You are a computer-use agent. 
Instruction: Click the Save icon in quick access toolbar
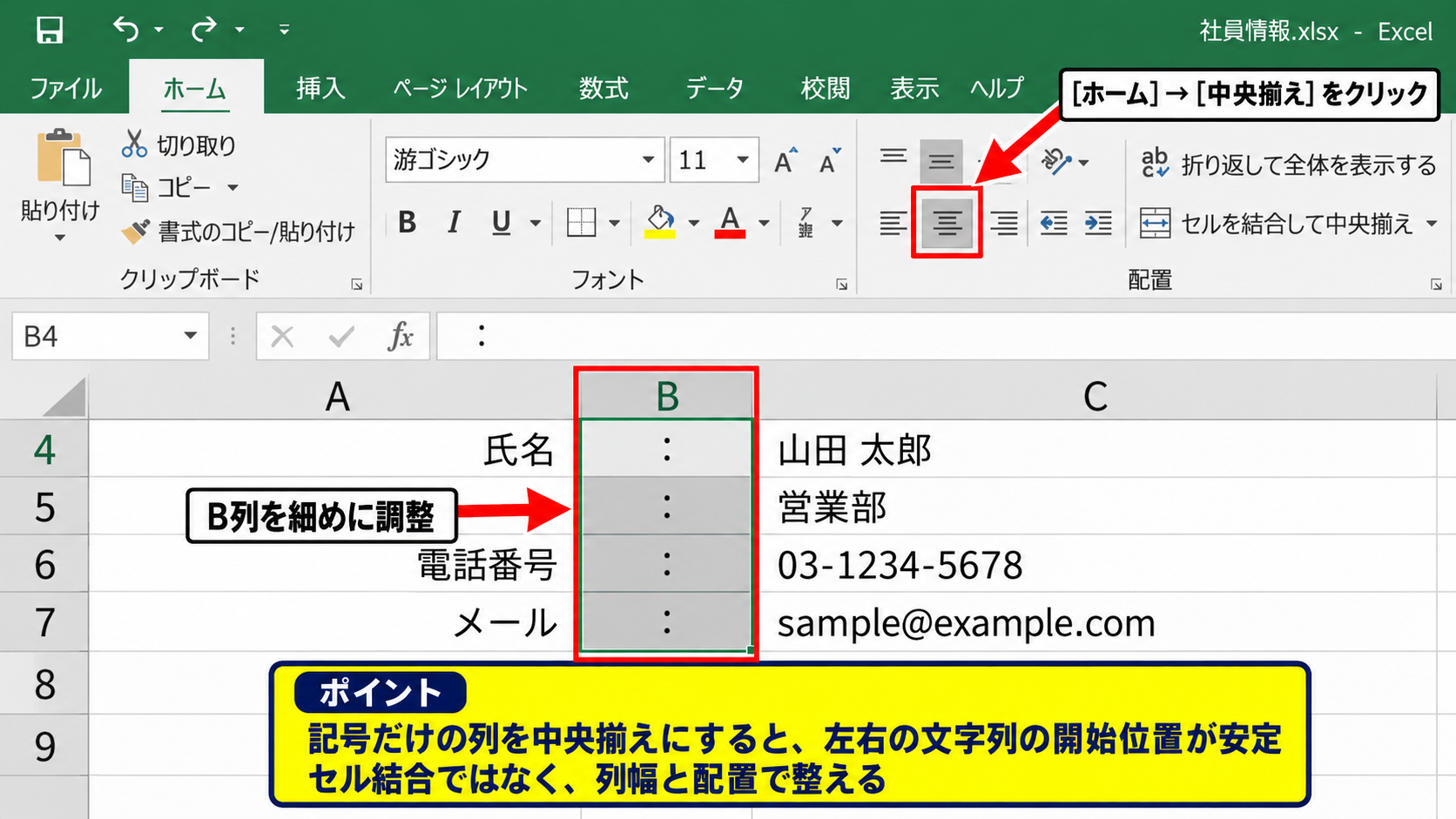tap(50, 30)
